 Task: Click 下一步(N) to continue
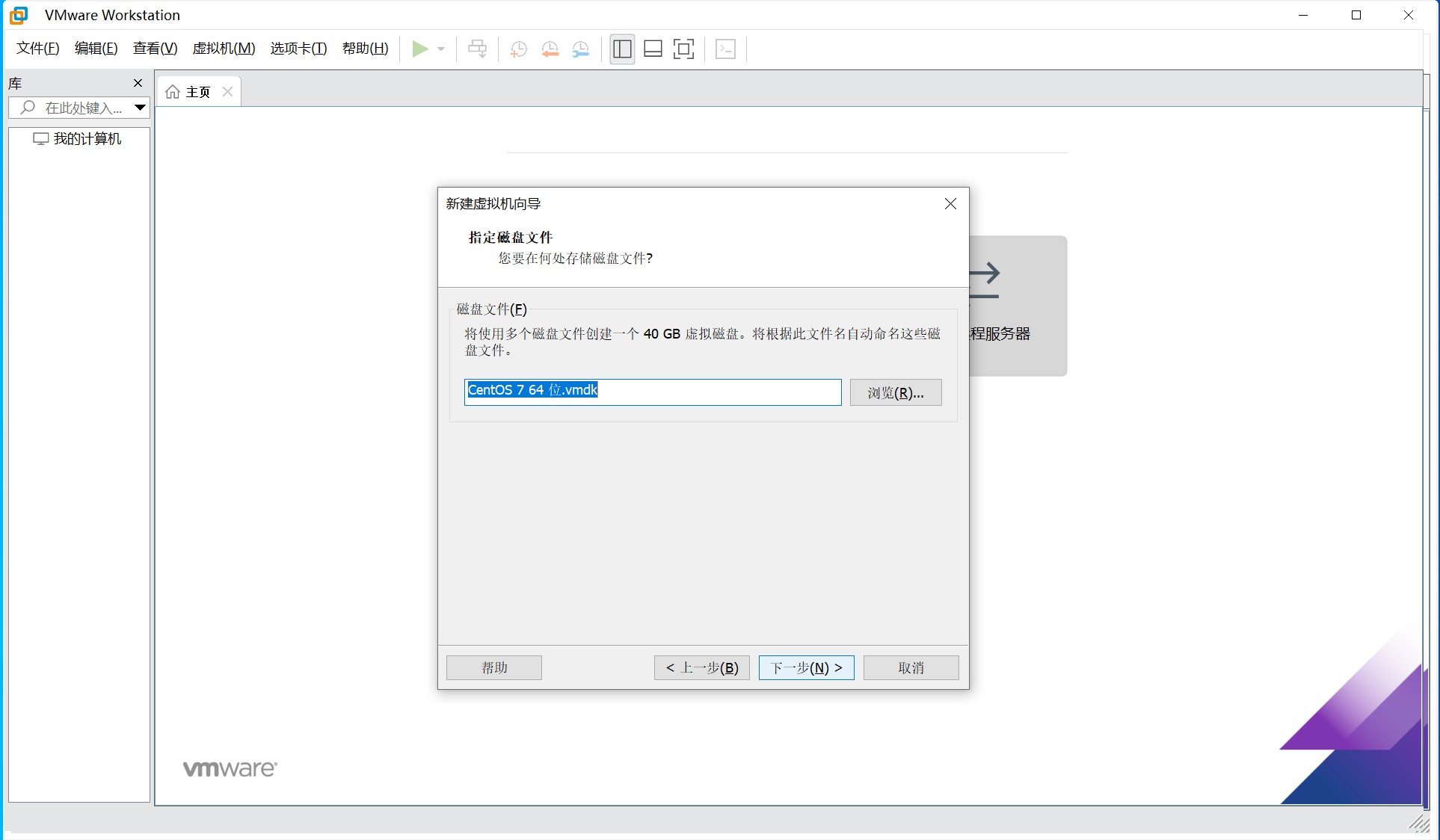click(806, 667)
